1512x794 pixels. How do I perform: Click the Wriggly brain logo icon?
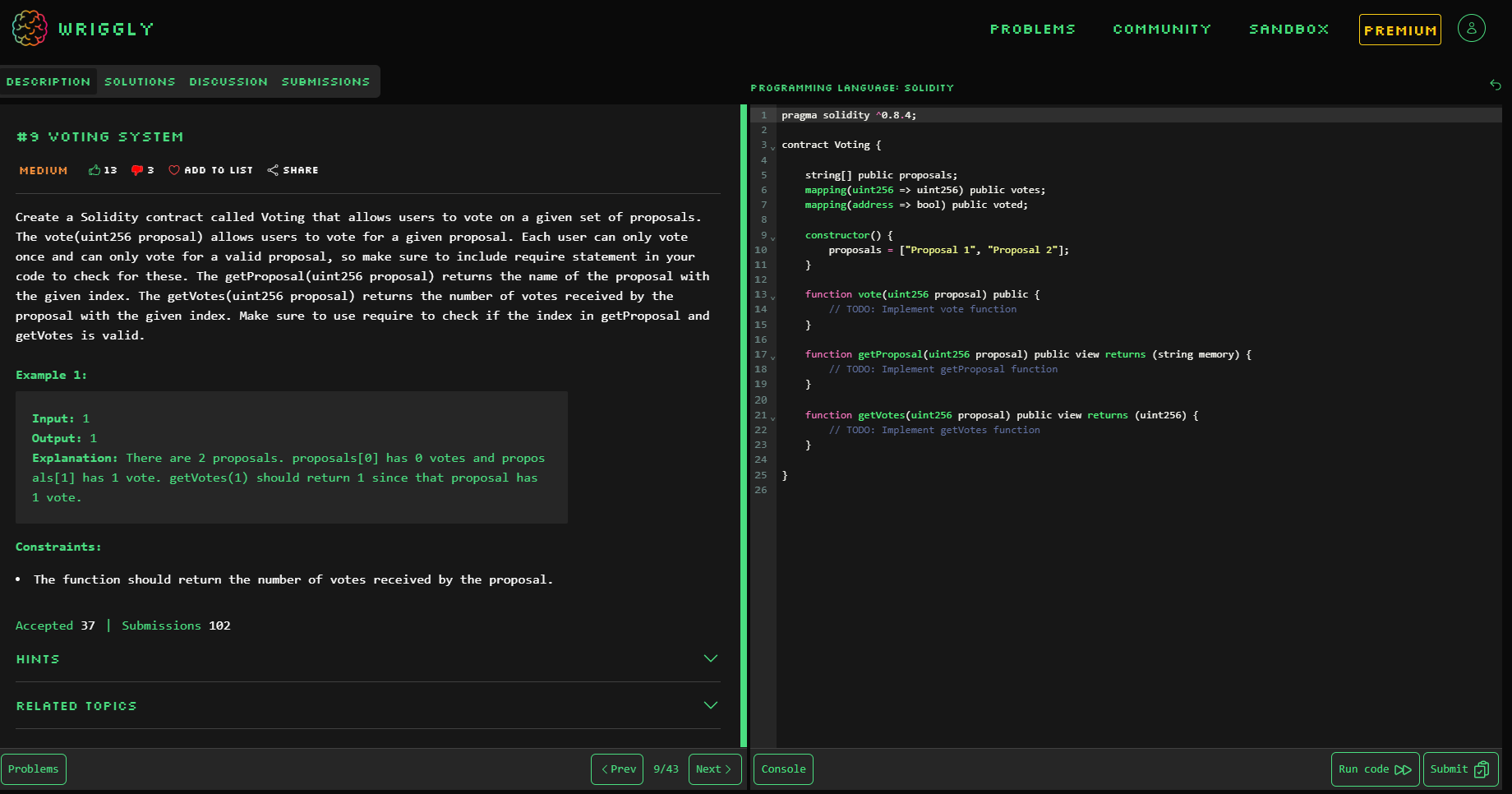click(30, 28)
